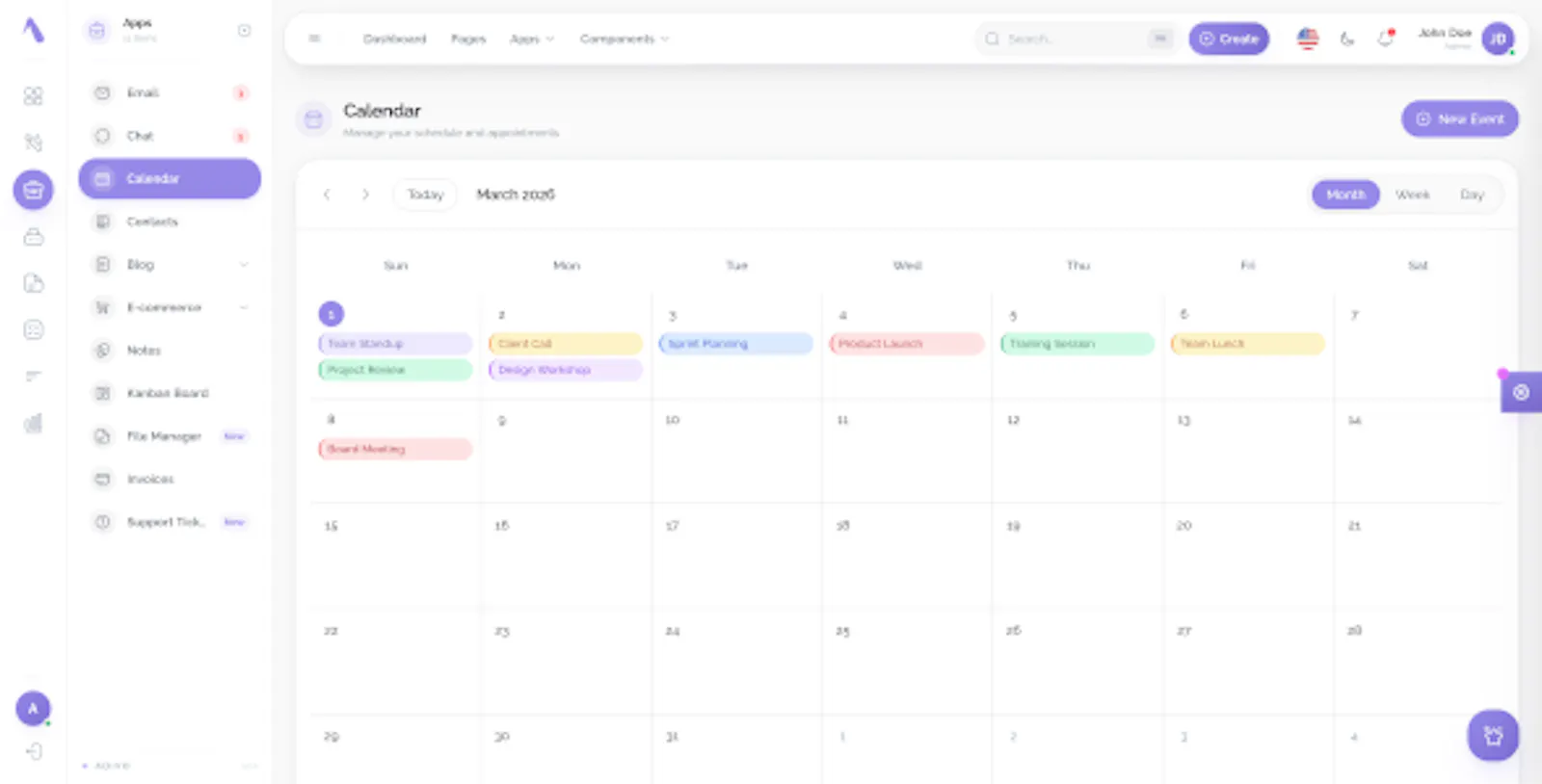
Task: Expand the E-commerce submenu
Action: coord(170,307)
